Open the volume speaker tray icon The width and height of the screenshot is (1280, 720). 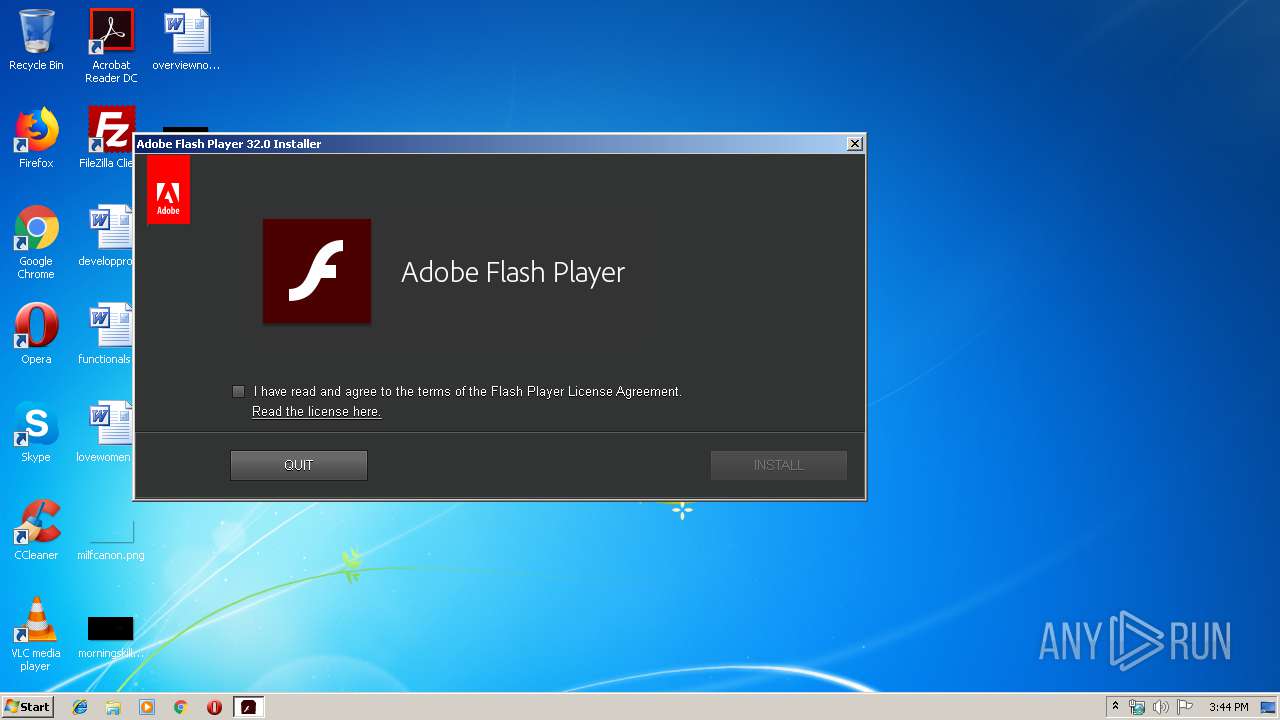pyautogui.click(x=1161, y=707)
